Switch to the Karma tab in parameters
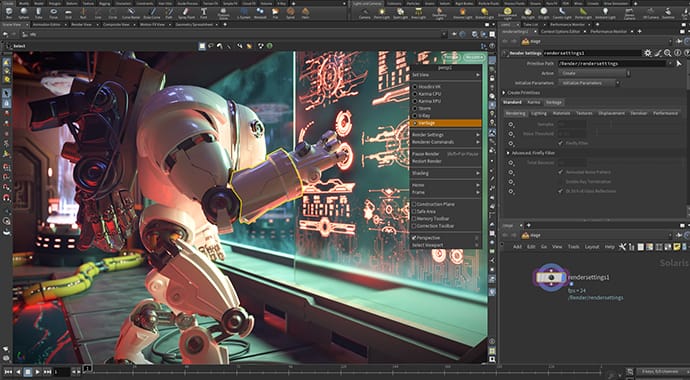The height and width of the screenshot is (380, 690). point(533,102)
